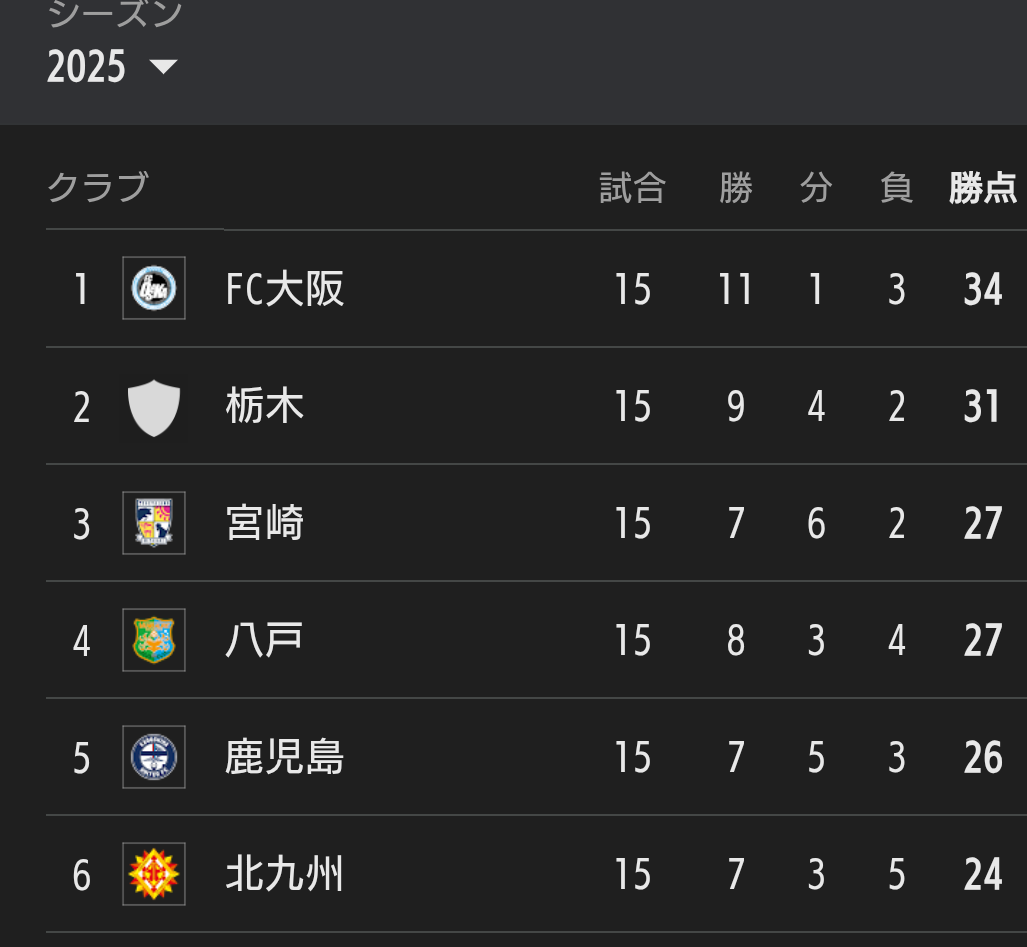This screenshot has height=947, width=1027.
Task: Open 八戸 team name link
Action: tap(264, 640)
